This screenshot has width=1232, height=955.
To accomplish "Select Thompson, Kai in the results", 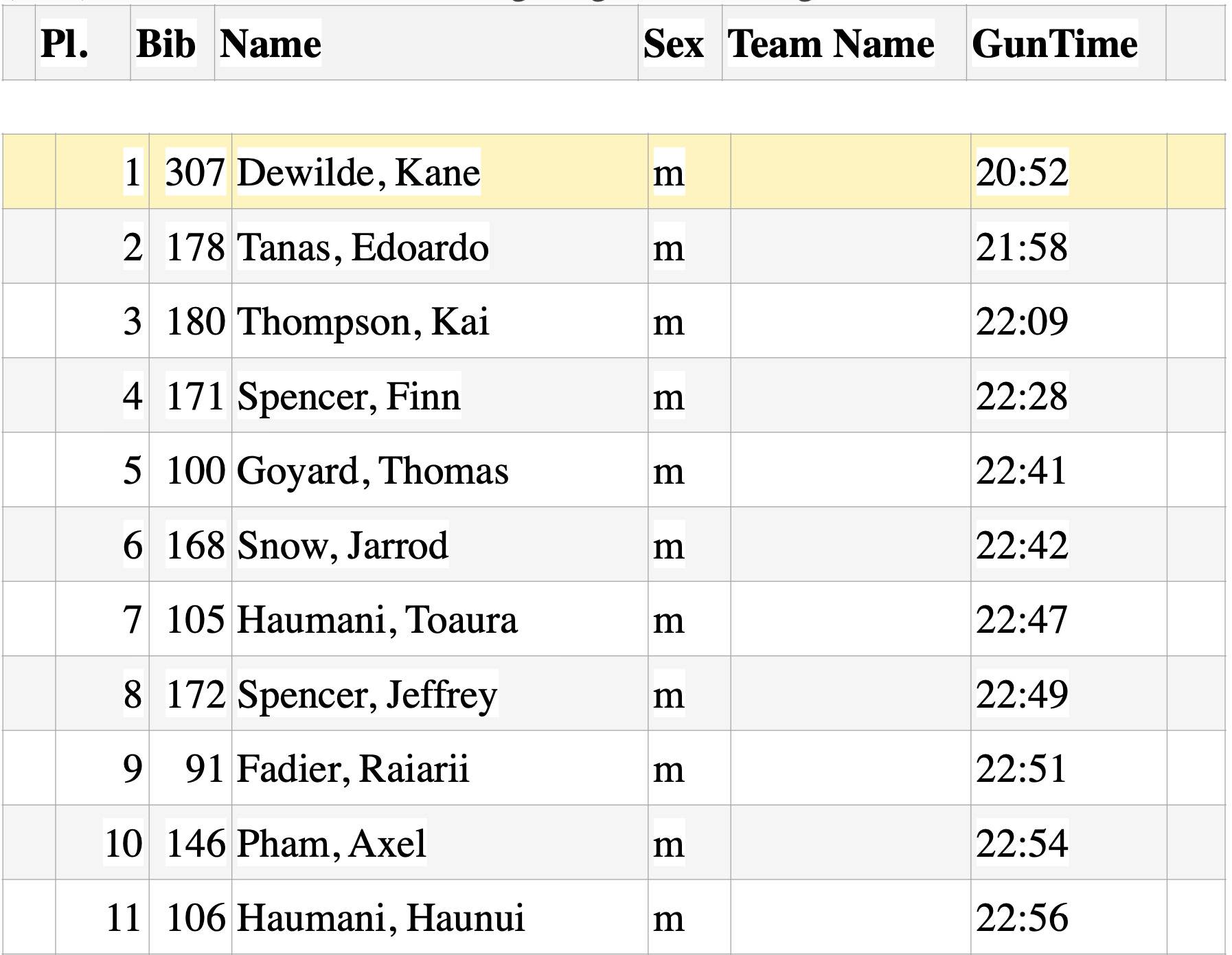I will pyautogui.click(x=363, y=321).
